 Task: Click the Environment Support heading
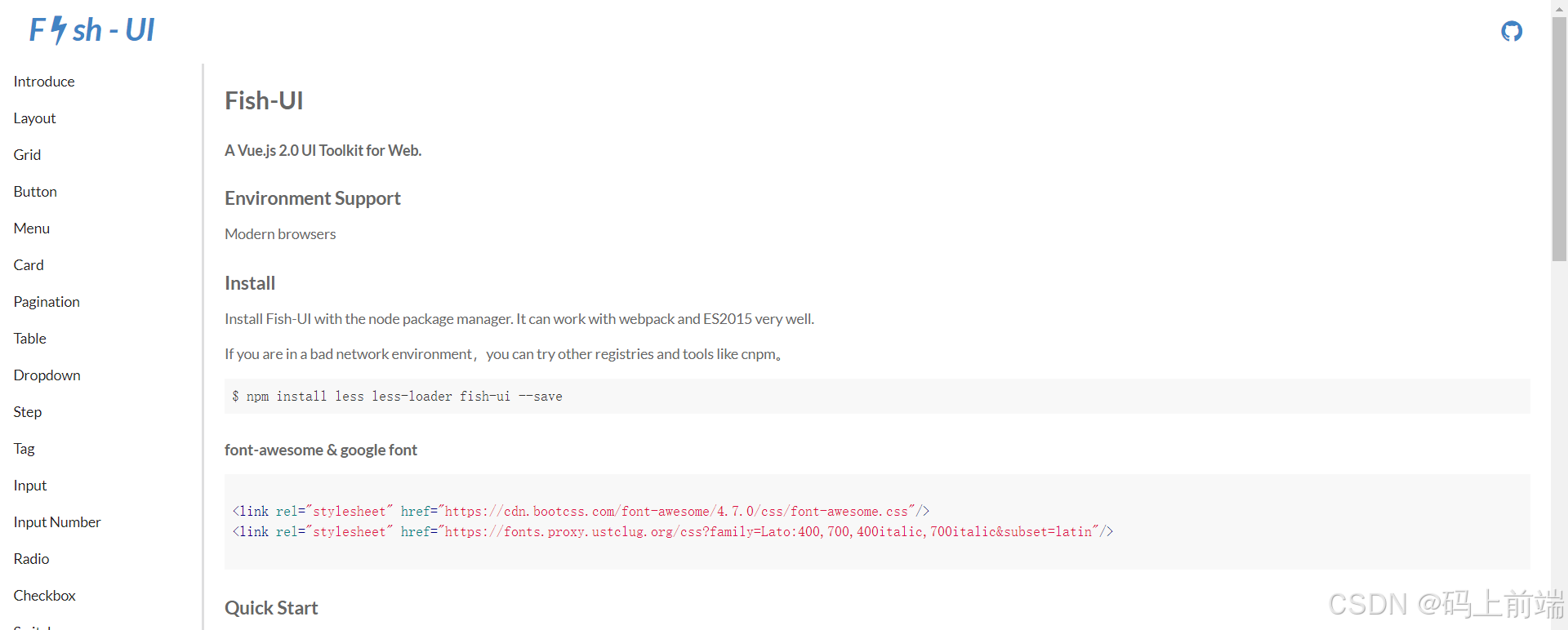(x=313, y=198)
